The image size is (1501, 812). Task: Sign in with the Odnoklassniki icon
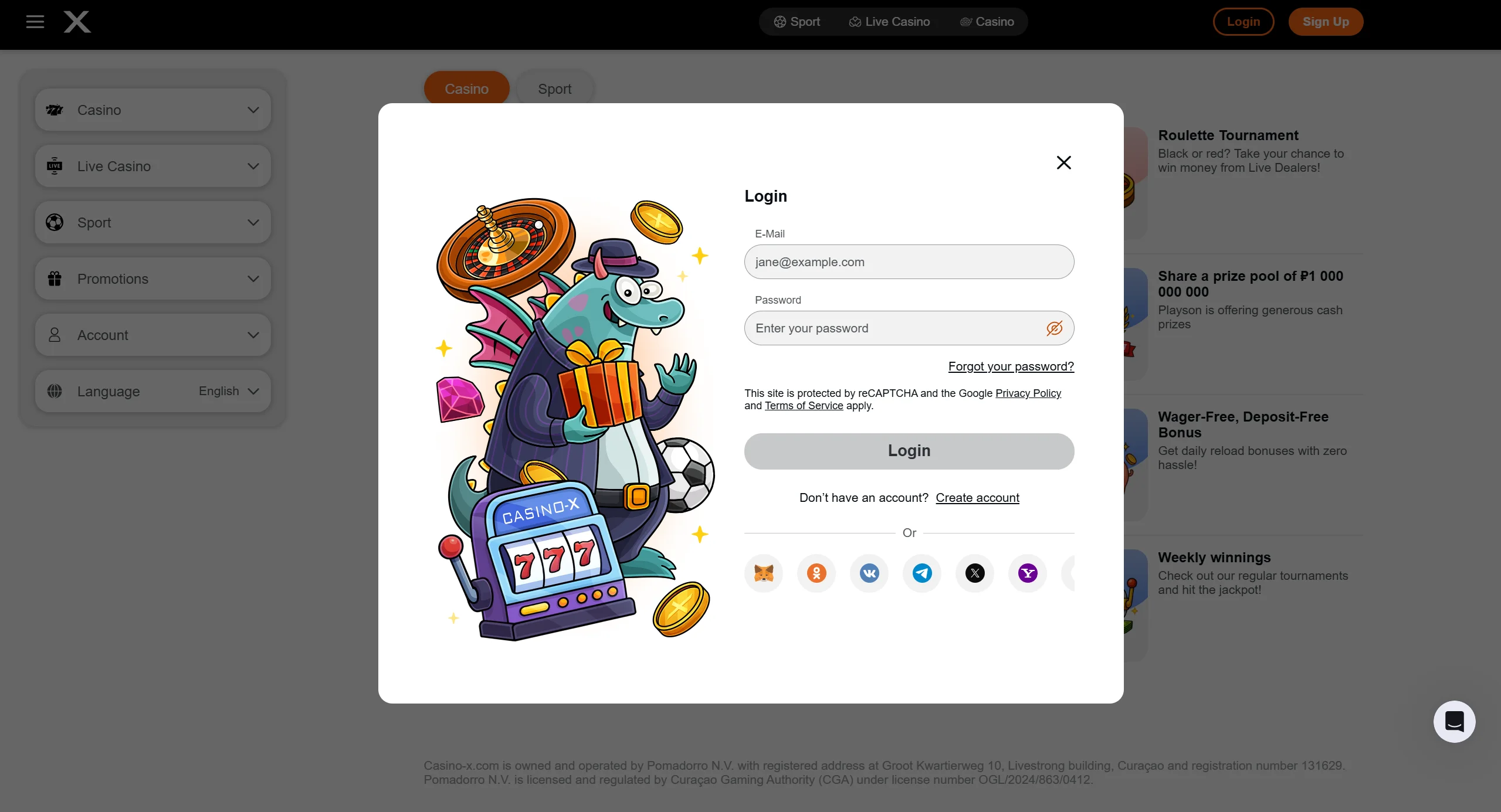coord(816,573)
